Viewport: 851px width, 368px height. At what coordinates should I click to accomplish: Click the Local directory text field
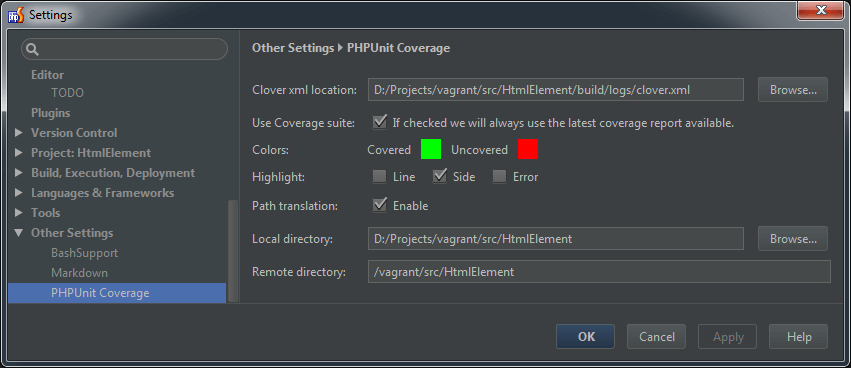(556, 239)
